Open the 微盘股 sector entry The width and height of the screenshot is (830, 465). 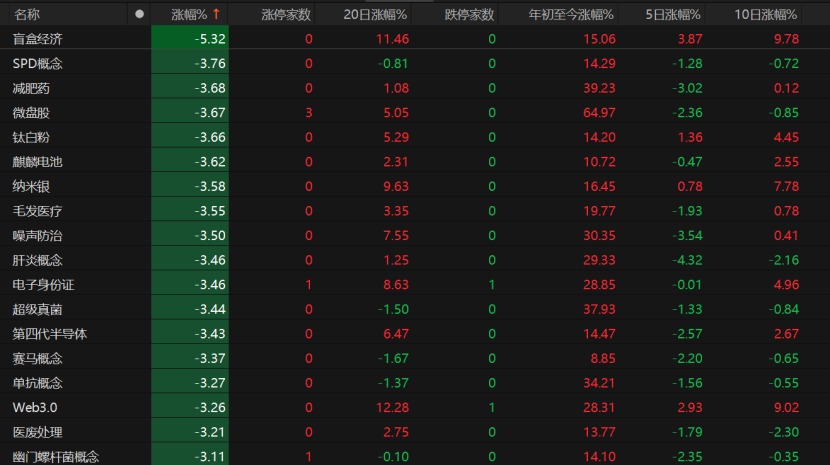click(30, 112)
